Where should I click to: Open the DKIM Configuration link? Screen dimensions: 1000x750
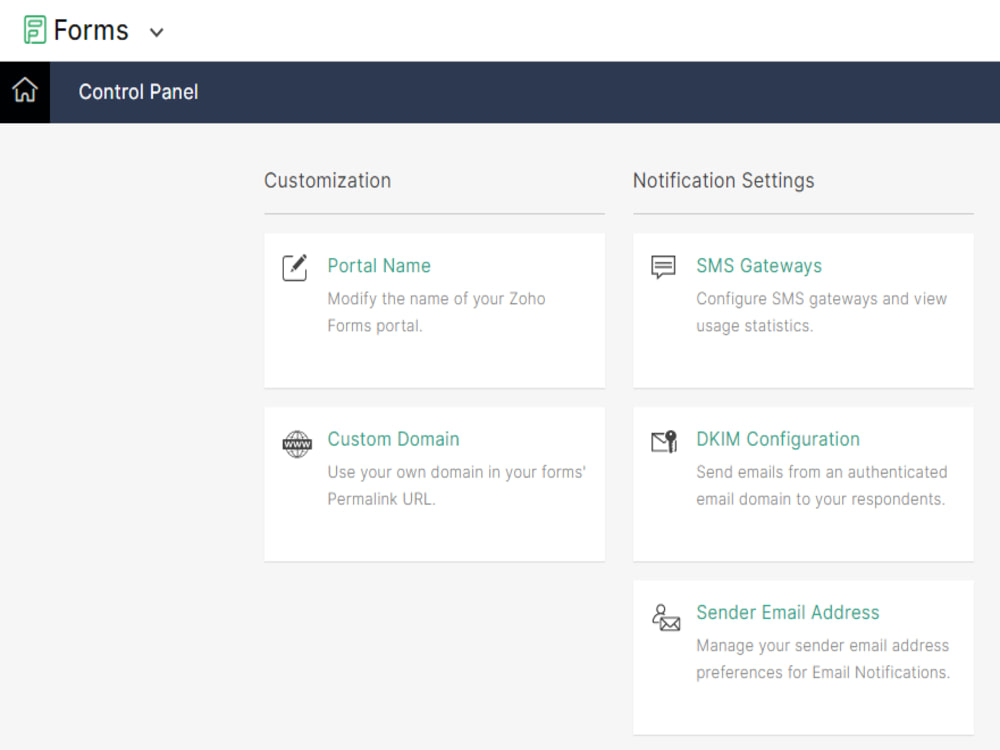pyautogui.click(x=778, y=439)
